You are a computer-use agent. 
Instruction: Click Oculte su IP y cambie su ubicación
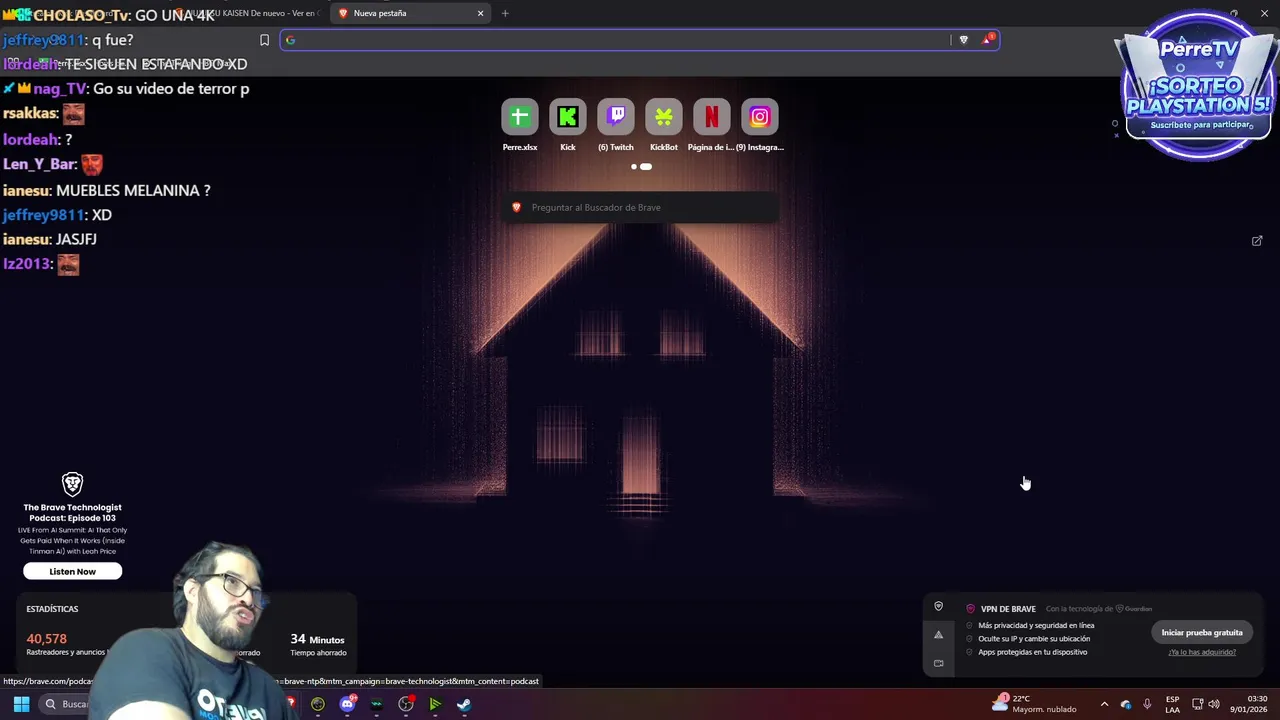pyautogui.click(x=1034, y=639)
